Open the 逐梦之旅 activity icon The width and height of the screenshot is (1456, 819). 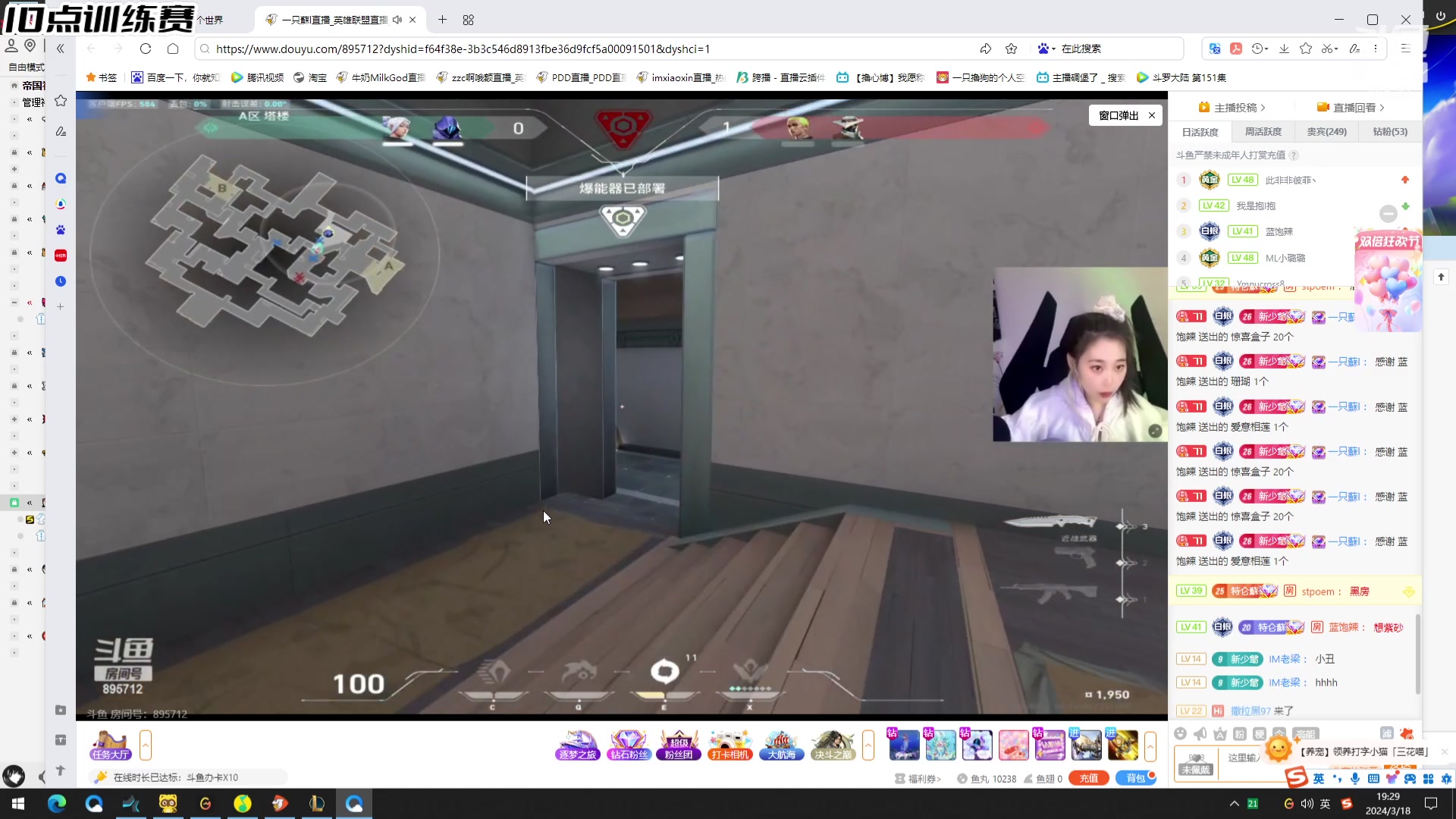pos(578,745)
